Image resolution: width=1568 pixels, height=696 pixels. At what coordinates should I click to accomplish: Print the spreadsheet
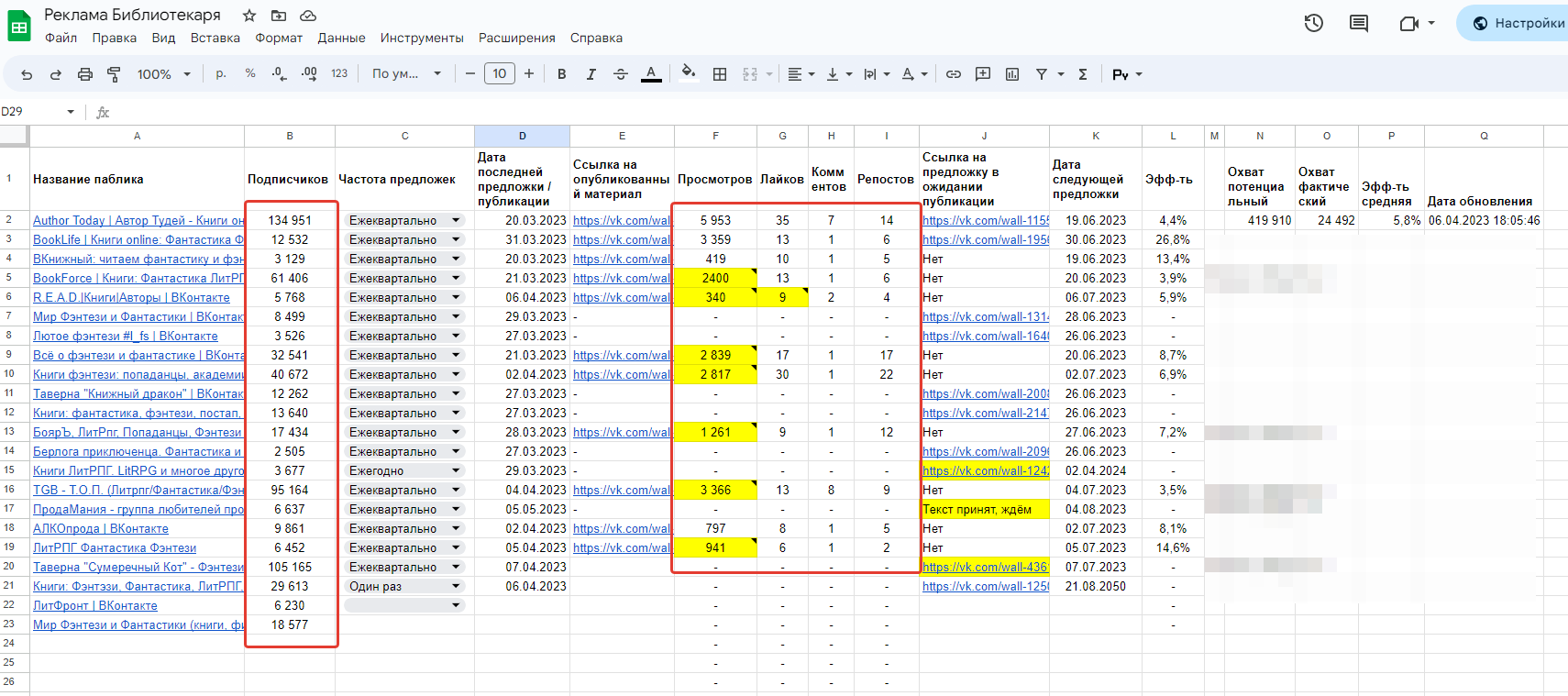click(x=85, y=74)
